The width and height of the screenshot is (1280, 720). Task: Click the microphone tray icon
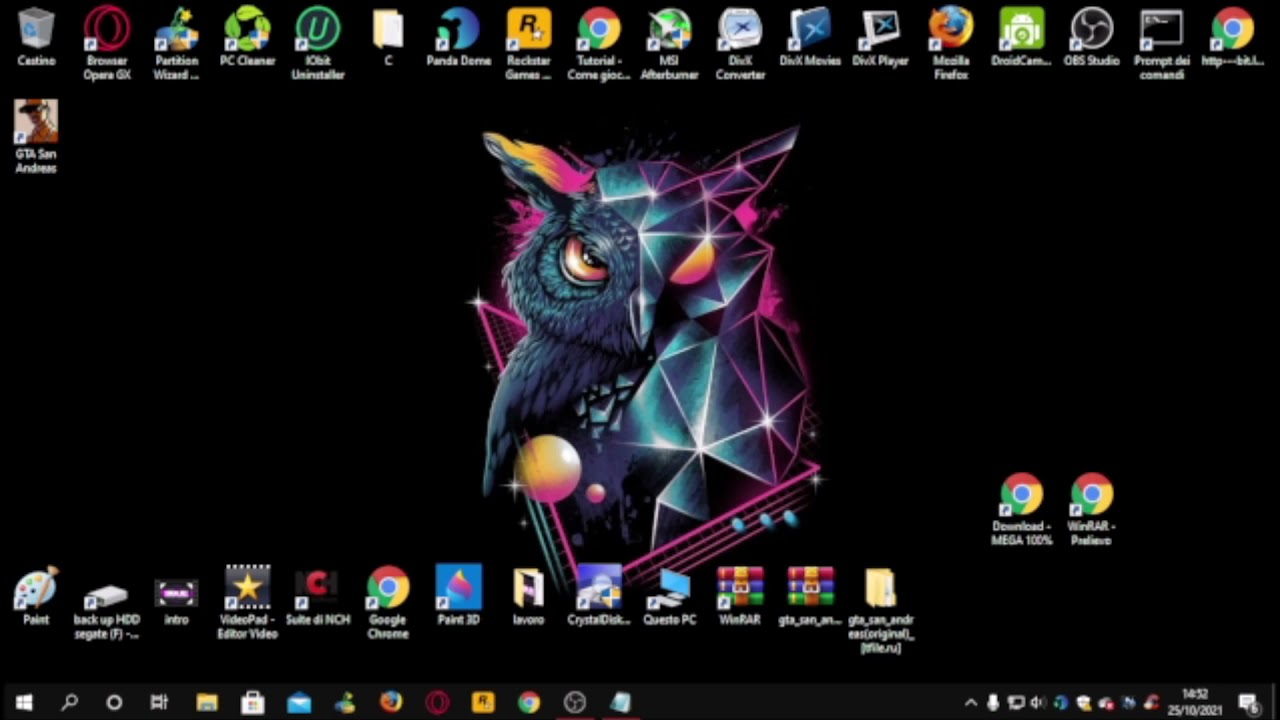pyautogui.click(x=993, y=703)
